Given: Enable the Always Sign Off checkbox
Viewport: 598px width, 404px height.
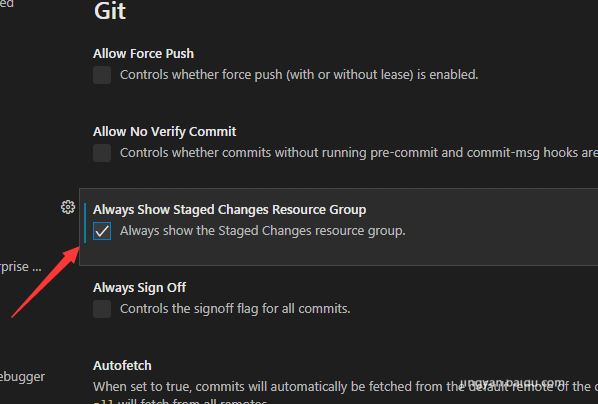Looking at the screenshot, I should (x=102, y=309).
